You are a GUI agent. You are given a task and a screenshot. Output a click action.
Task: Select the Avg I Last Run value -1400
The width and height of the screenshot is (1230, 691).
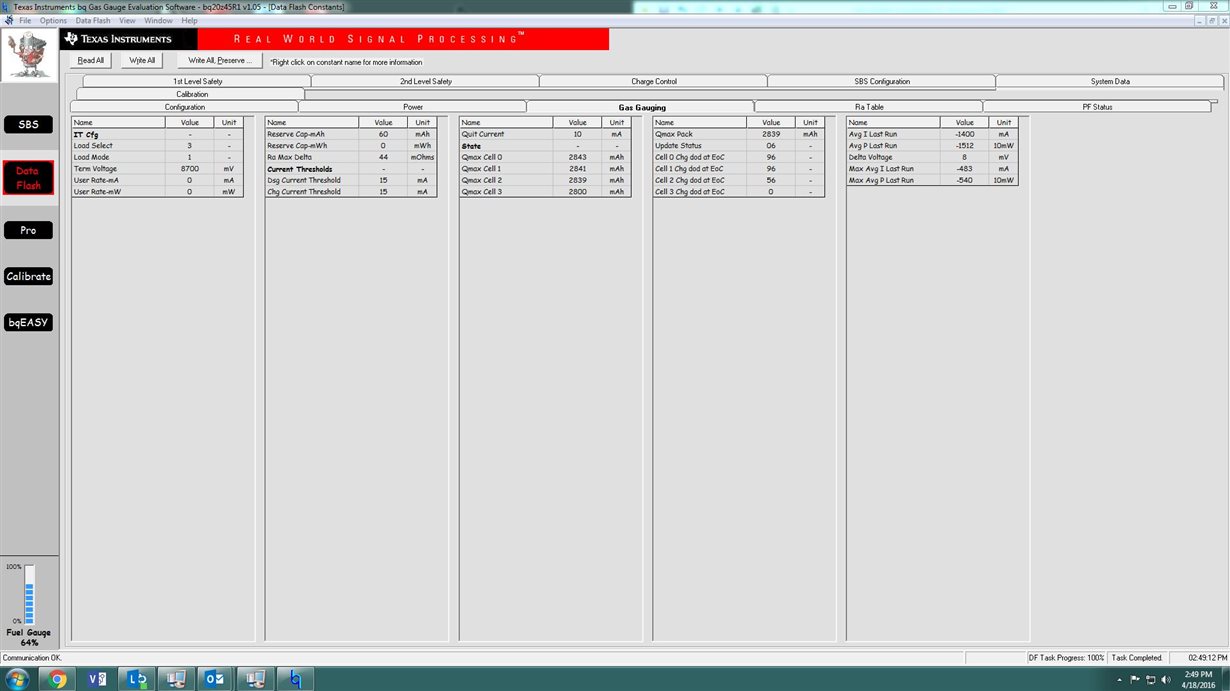(965, 134)
